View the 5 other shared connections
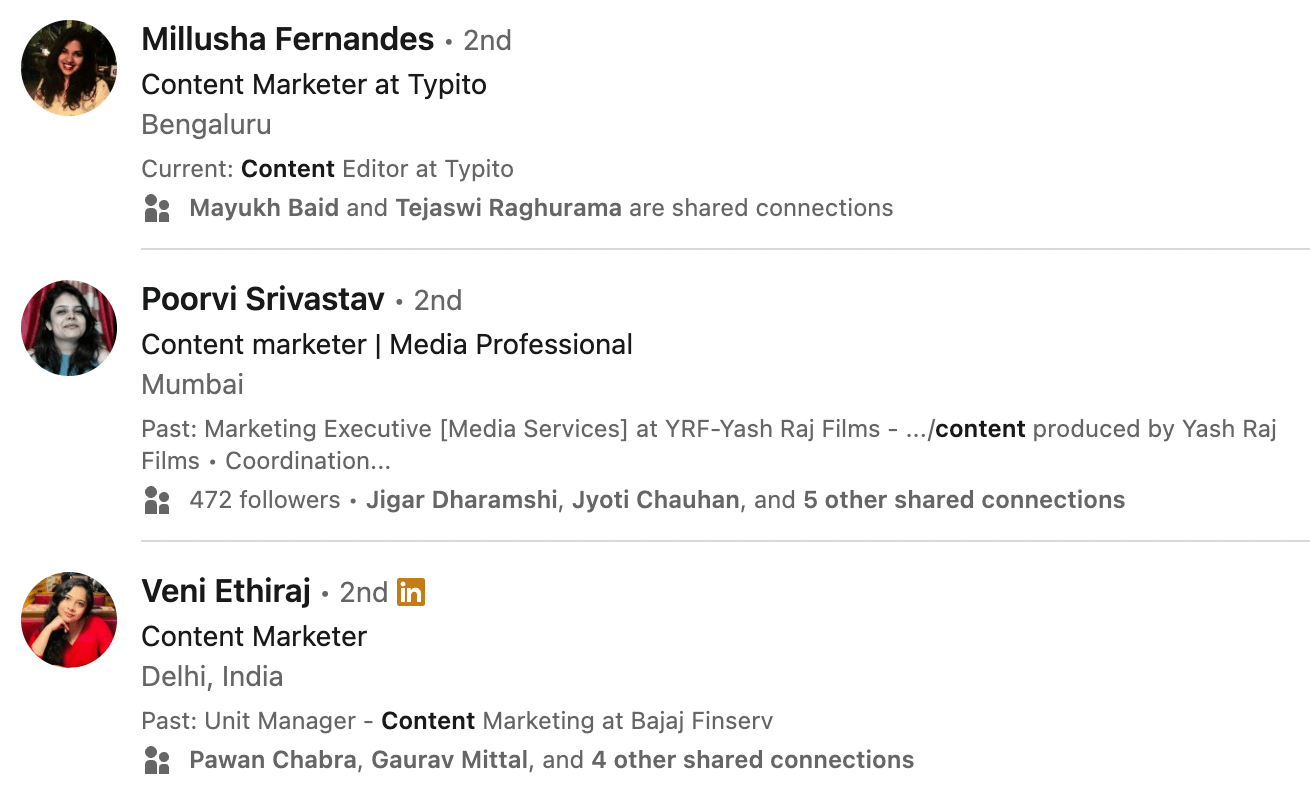Image resolution: width=1310 pixels, height=806 pixels. point(964,500)
